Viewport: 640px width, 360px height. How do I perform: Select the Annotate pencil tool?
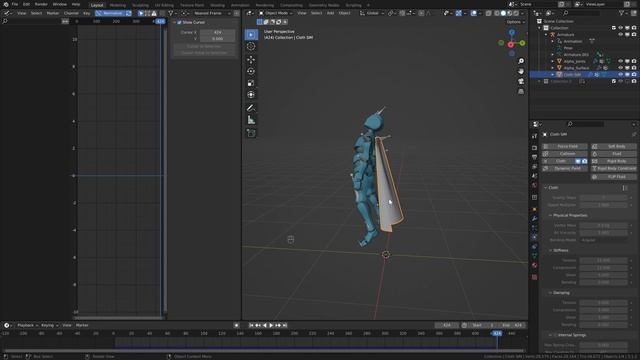click(x=251, y=108)
